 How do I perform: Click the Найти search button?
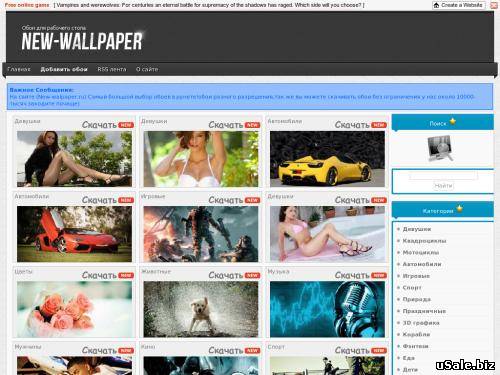[444, 186]
